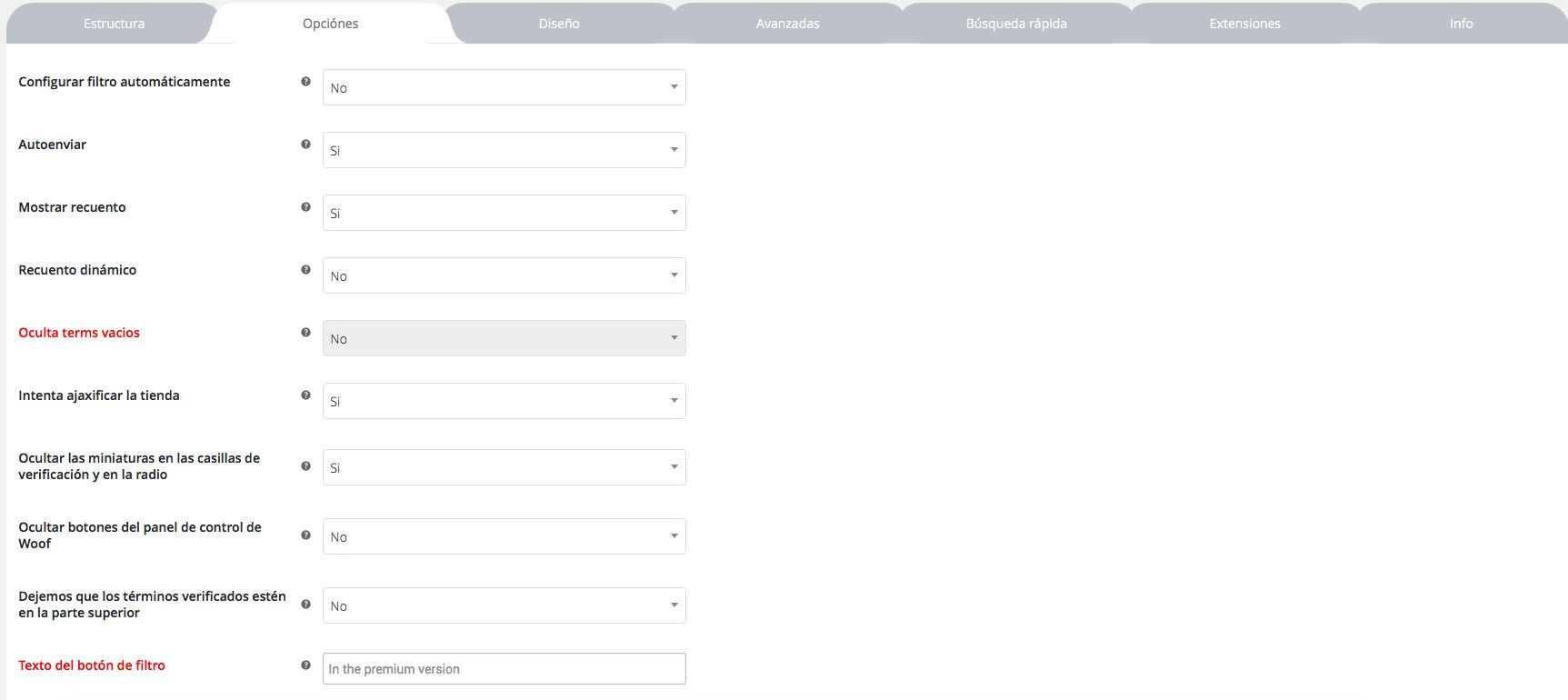Viewport: 1568px width, 700px height.
Task: Click the 'Oculta terms vacios' red label
Action: (x=79, y=333)
